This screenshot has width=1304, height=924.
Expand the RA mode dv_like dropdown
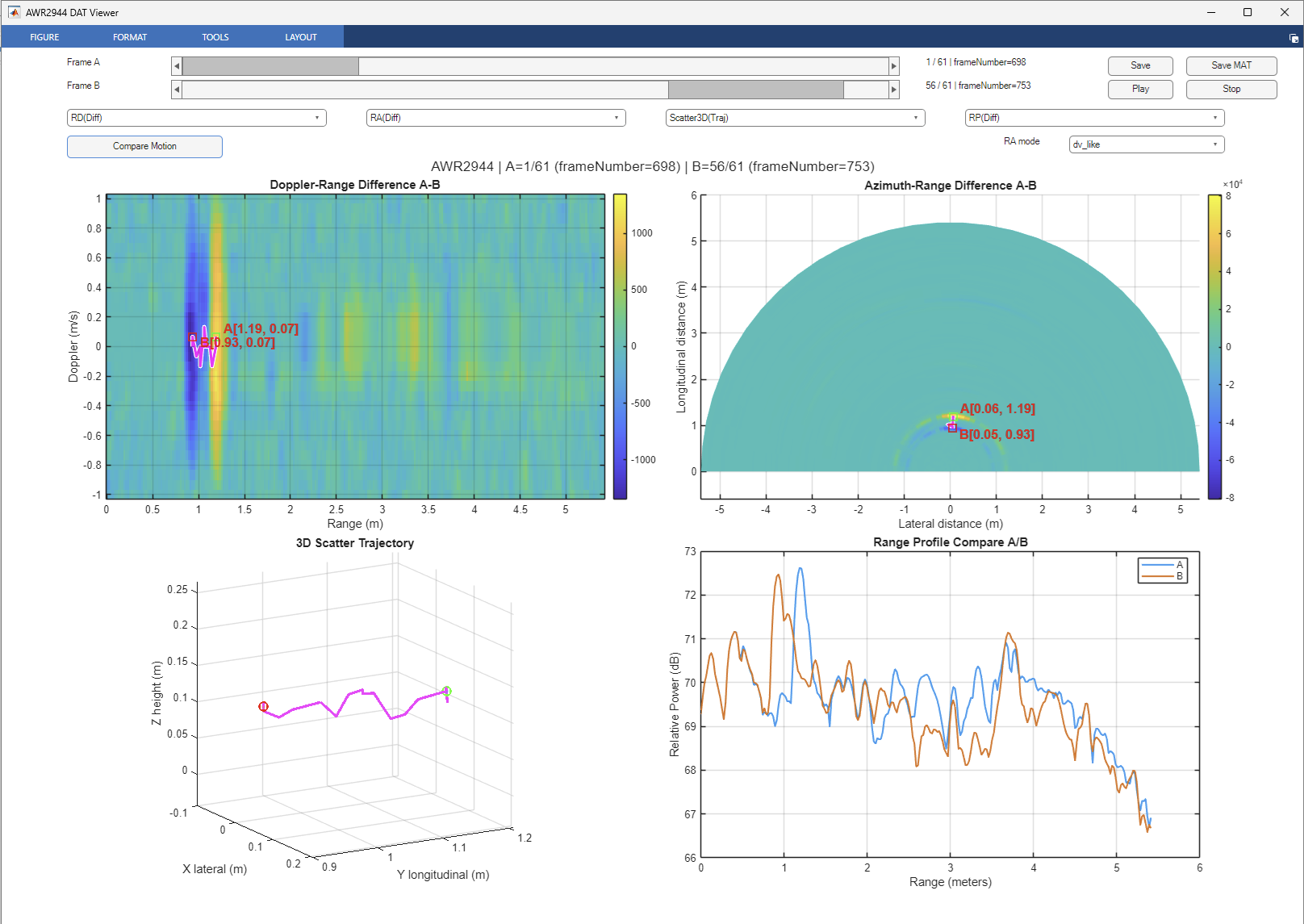tap(1147, 144)
